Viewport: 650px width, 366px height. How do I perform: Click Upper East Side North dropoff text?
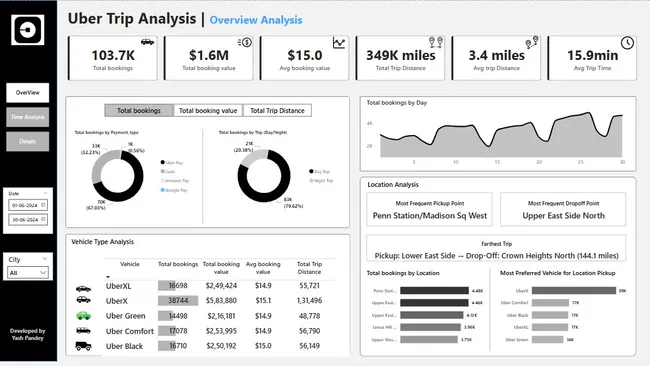(563, 216)
